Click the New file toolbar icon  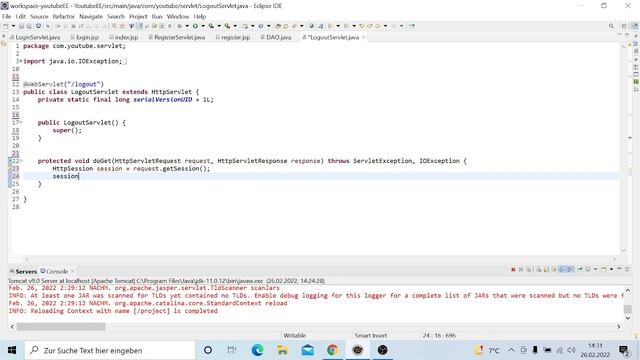tap(6, 26)
